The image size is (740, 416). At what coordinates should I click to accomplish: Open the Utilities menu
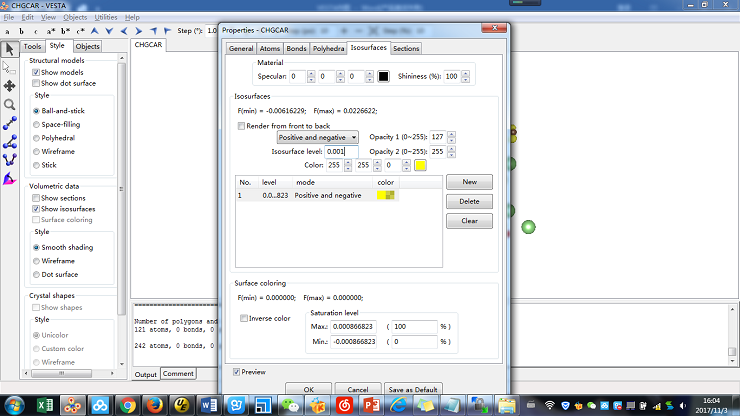tap(105, 18)
